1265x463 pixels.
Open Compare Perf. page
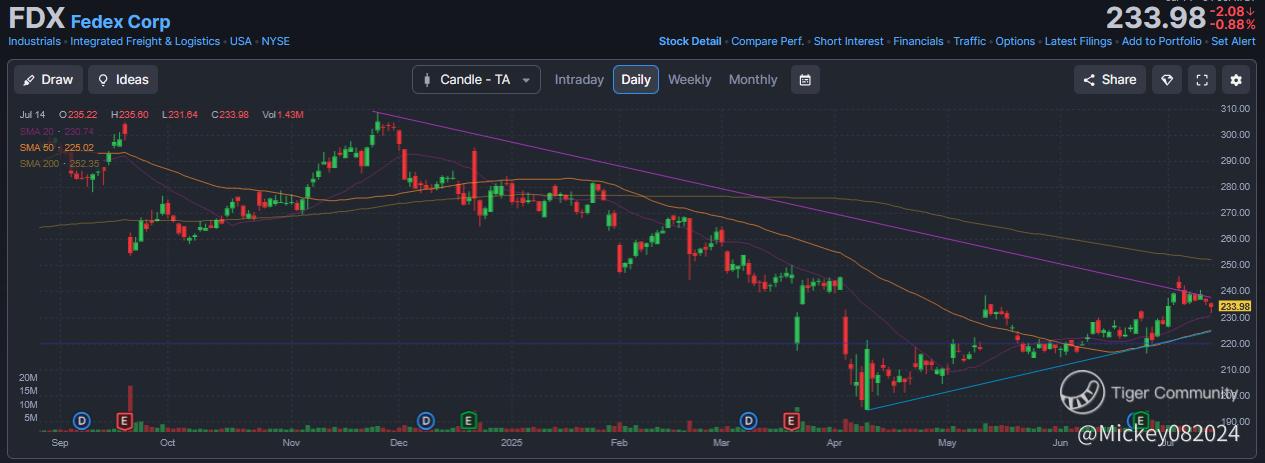point(768,42)
